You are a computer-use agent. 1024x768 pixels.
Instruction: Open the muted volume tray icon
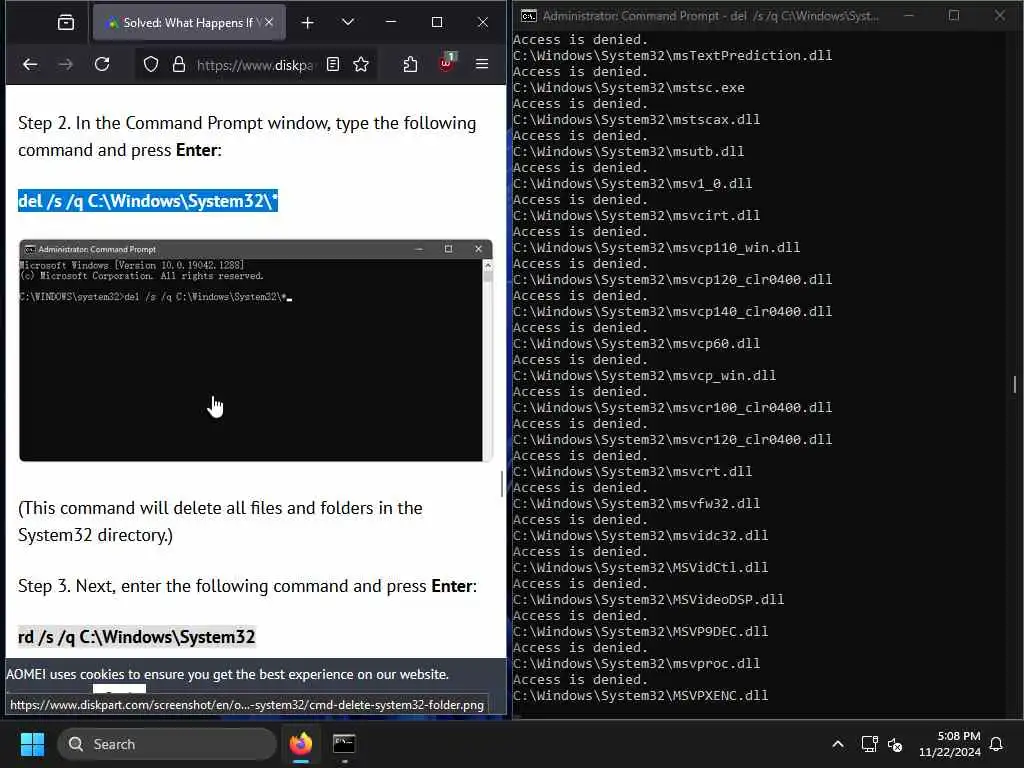tap(895, 744)
